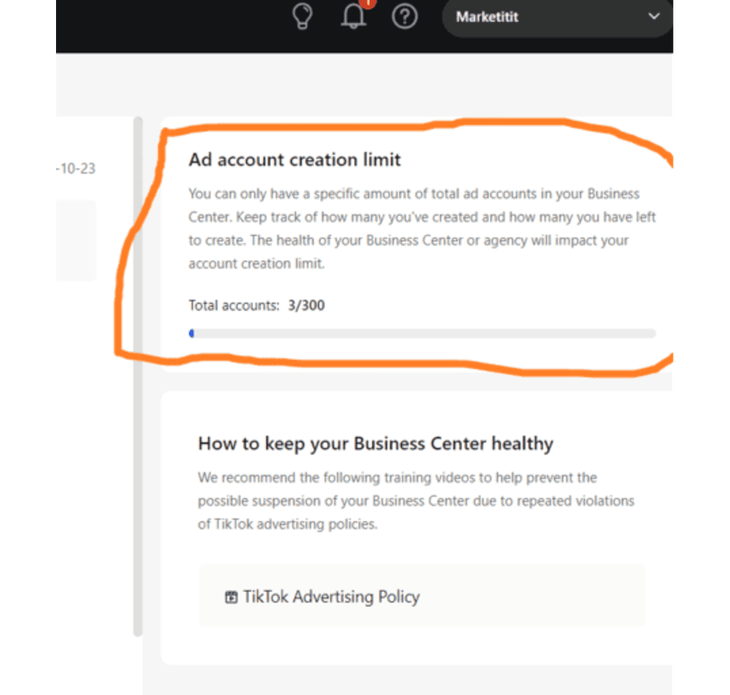Open the TikTok Advertising Policy training link
730x695 pixels.
[x=331, y=597]
